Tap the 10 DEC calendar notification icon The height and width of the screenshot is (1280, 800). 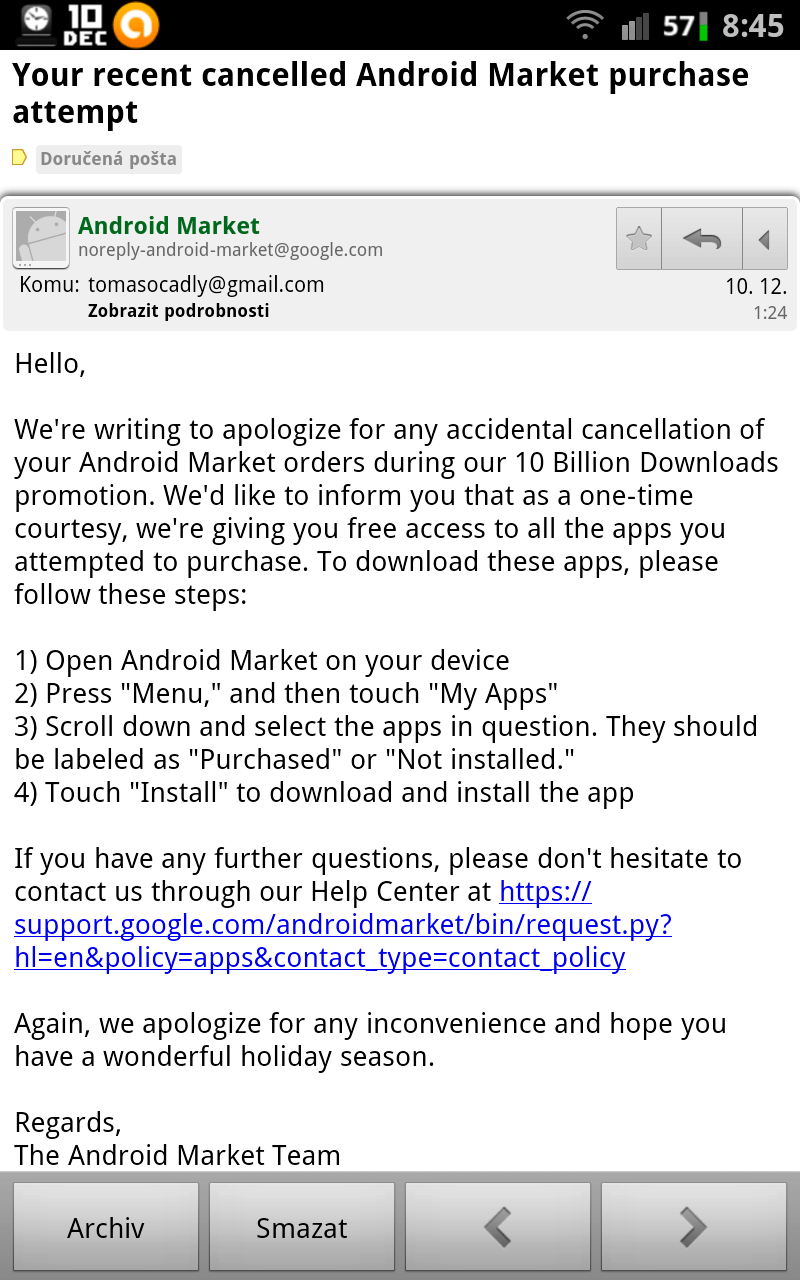coord(85,24)
